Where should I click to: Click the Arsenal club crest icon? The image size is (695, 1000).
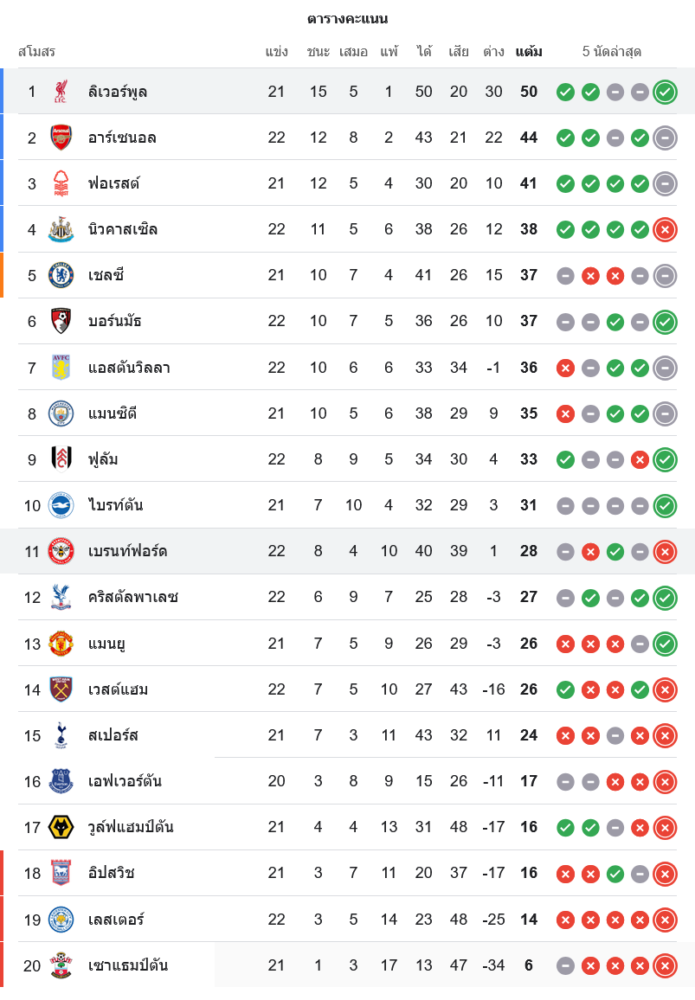tap(61, 138)
